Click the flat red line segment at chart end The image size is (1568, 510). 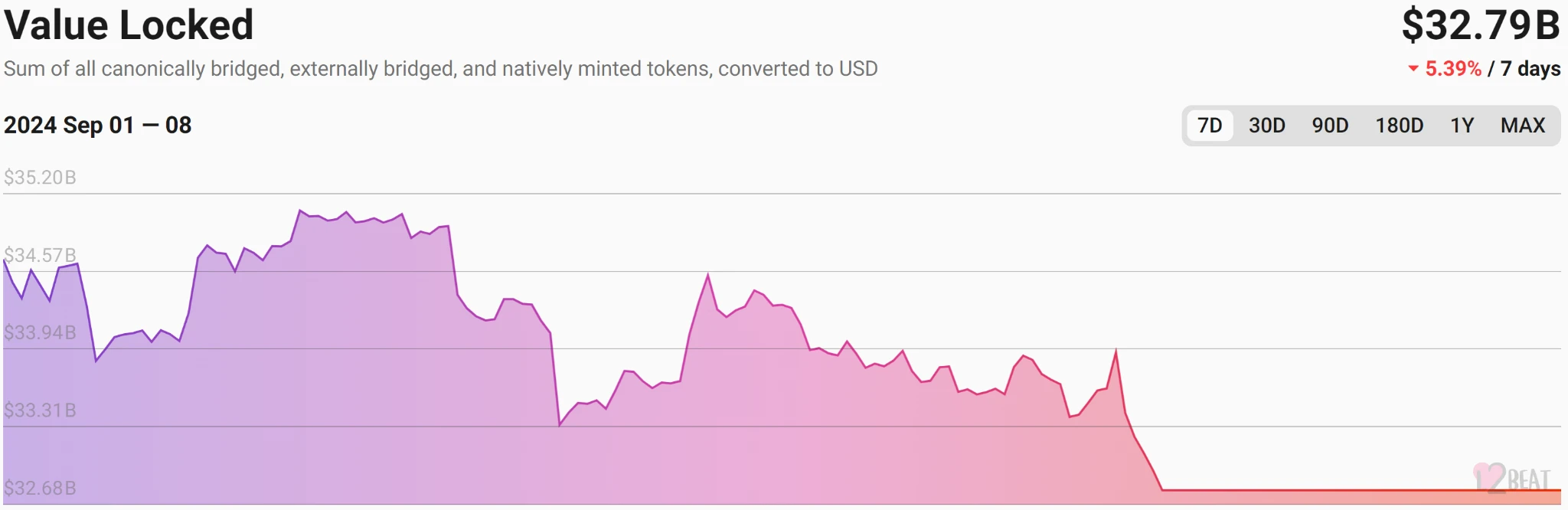tap(1361, 490)
